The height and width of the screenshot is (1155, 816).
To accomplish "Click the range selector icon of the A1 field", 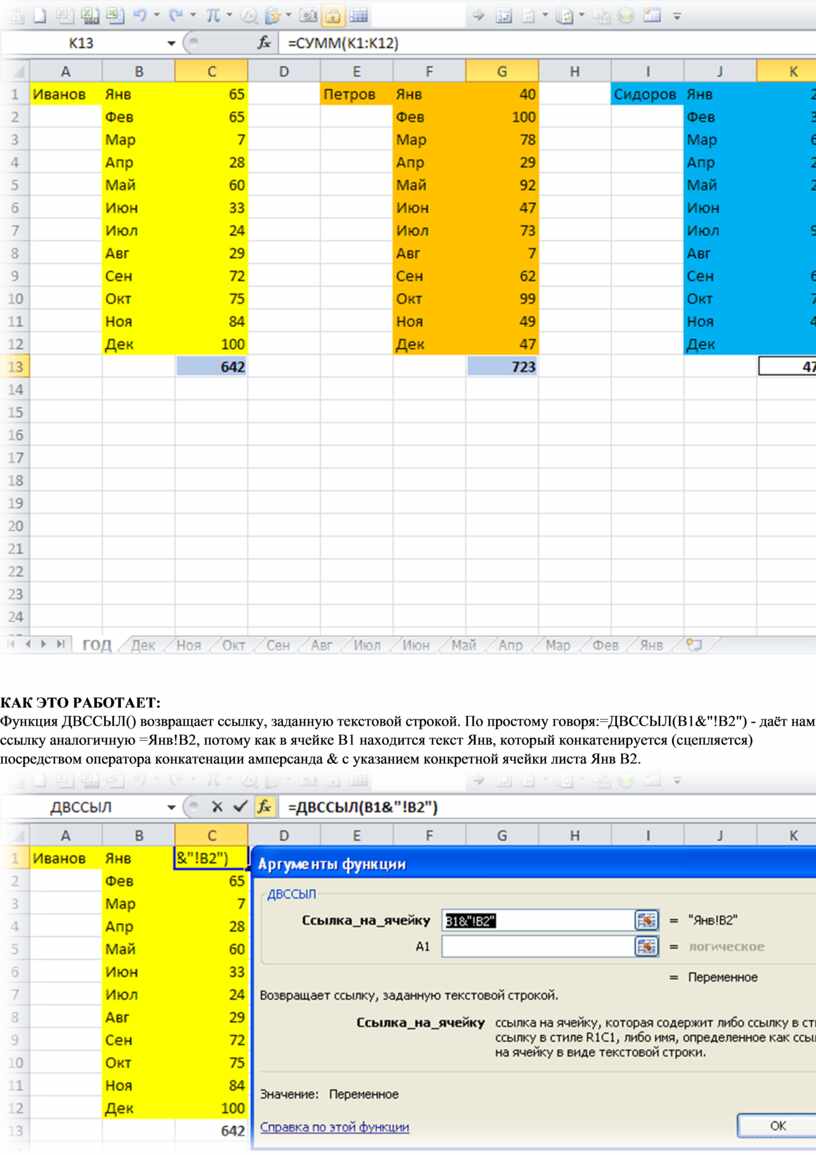I will [646, 947].
